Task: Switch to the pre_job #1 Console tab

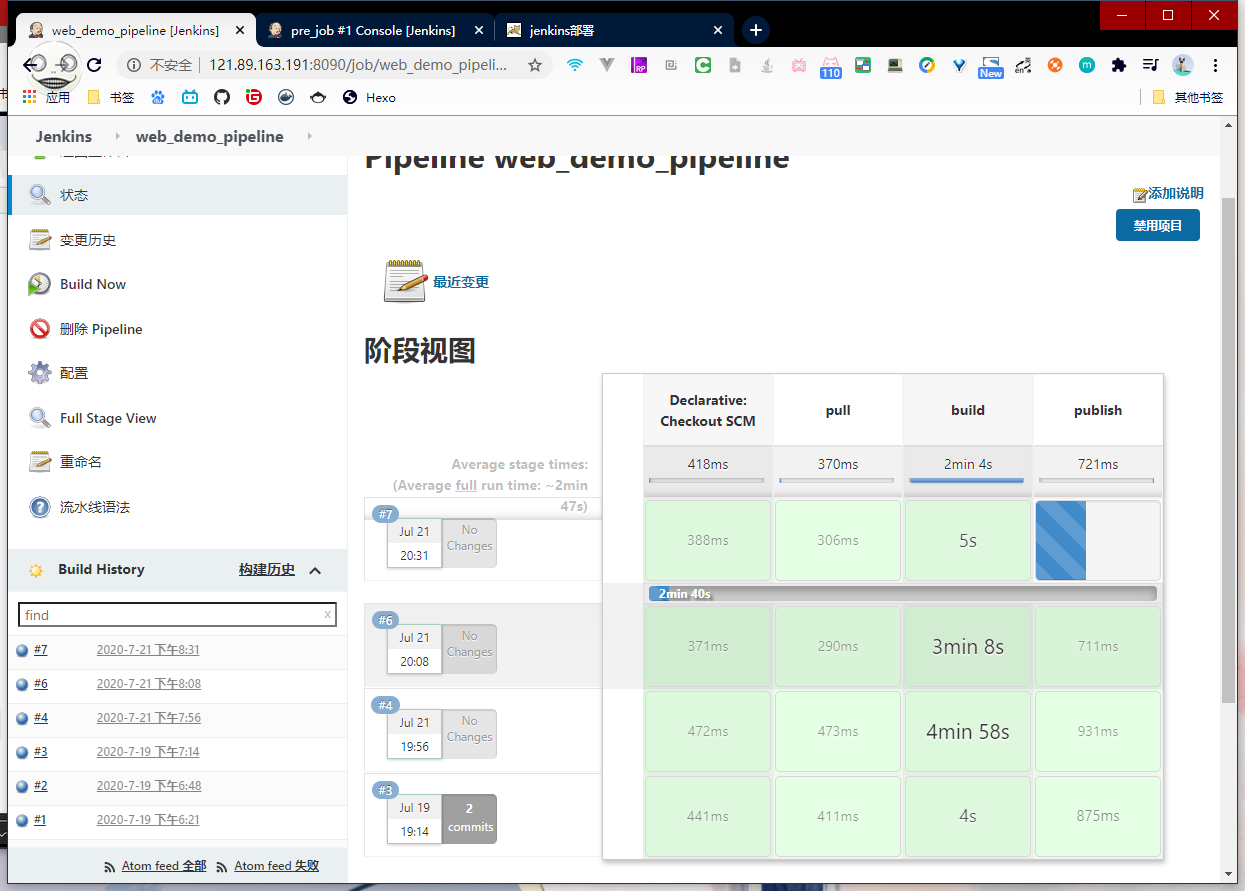Action: coord(372,30)
